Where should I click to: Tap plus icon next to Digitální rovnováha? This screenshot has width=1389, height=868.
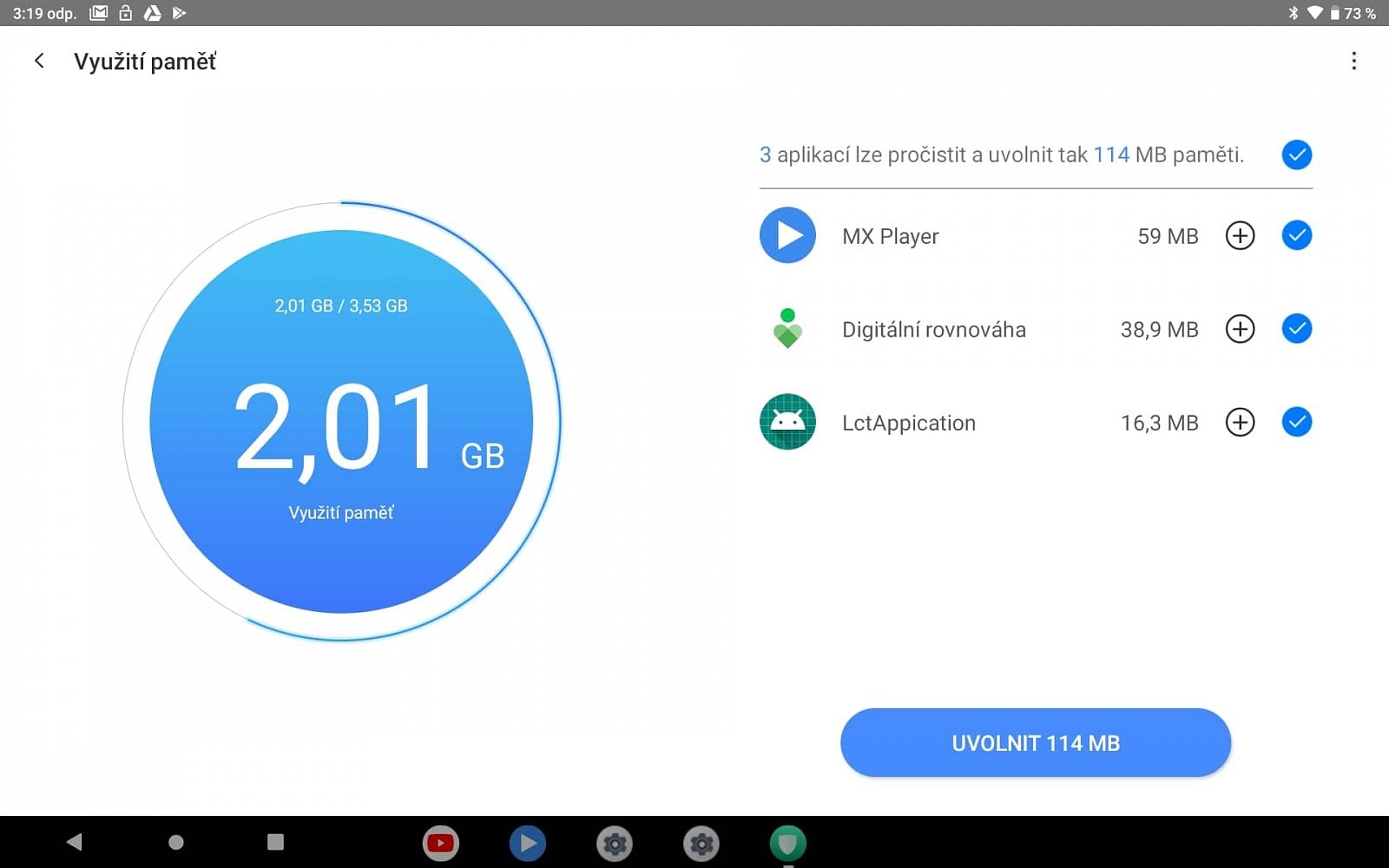[1240, 329]
